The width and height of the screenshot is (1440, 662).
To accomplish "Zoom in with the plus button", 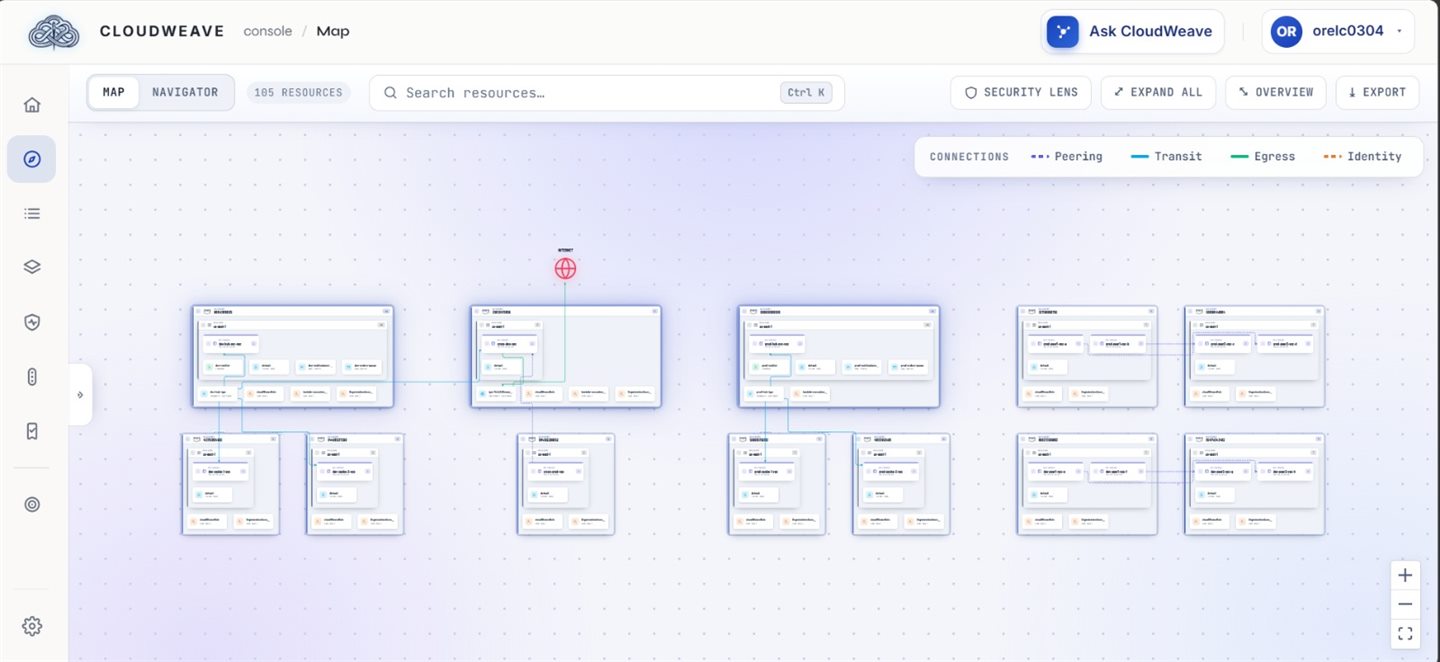I will (x=1405, y=575).
